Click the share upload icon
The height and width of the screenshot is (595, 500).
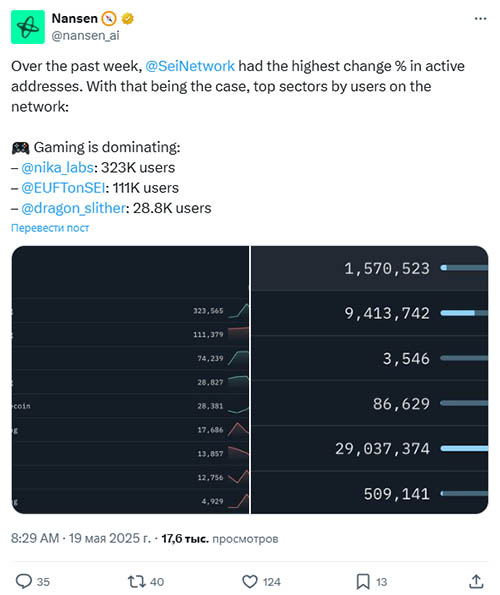[x=476, y=581]
